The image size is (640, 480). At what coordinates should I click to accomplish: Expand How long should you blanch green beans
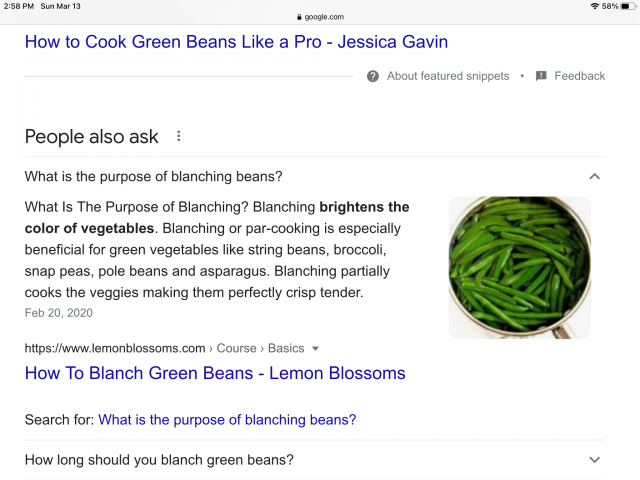pos(595,460)
